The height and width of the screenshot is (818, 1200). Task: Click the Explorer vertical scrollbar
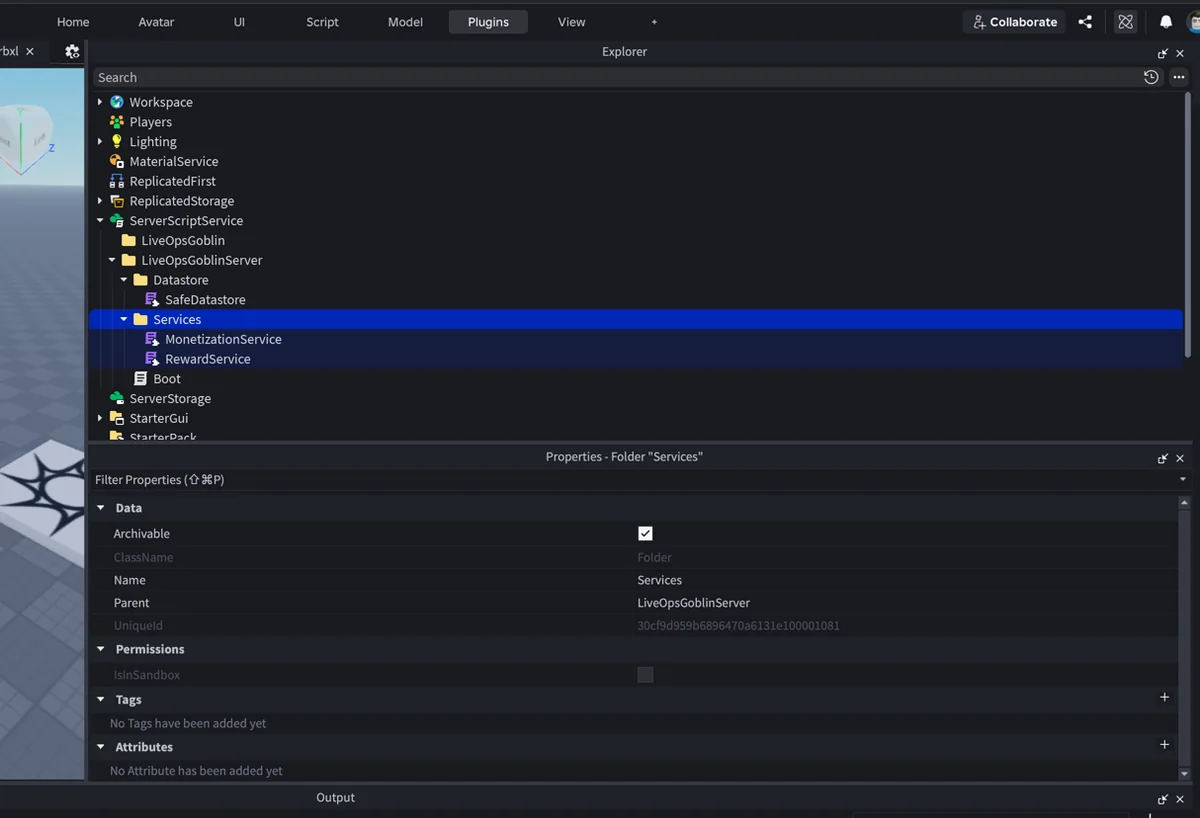pos(1187,225)
